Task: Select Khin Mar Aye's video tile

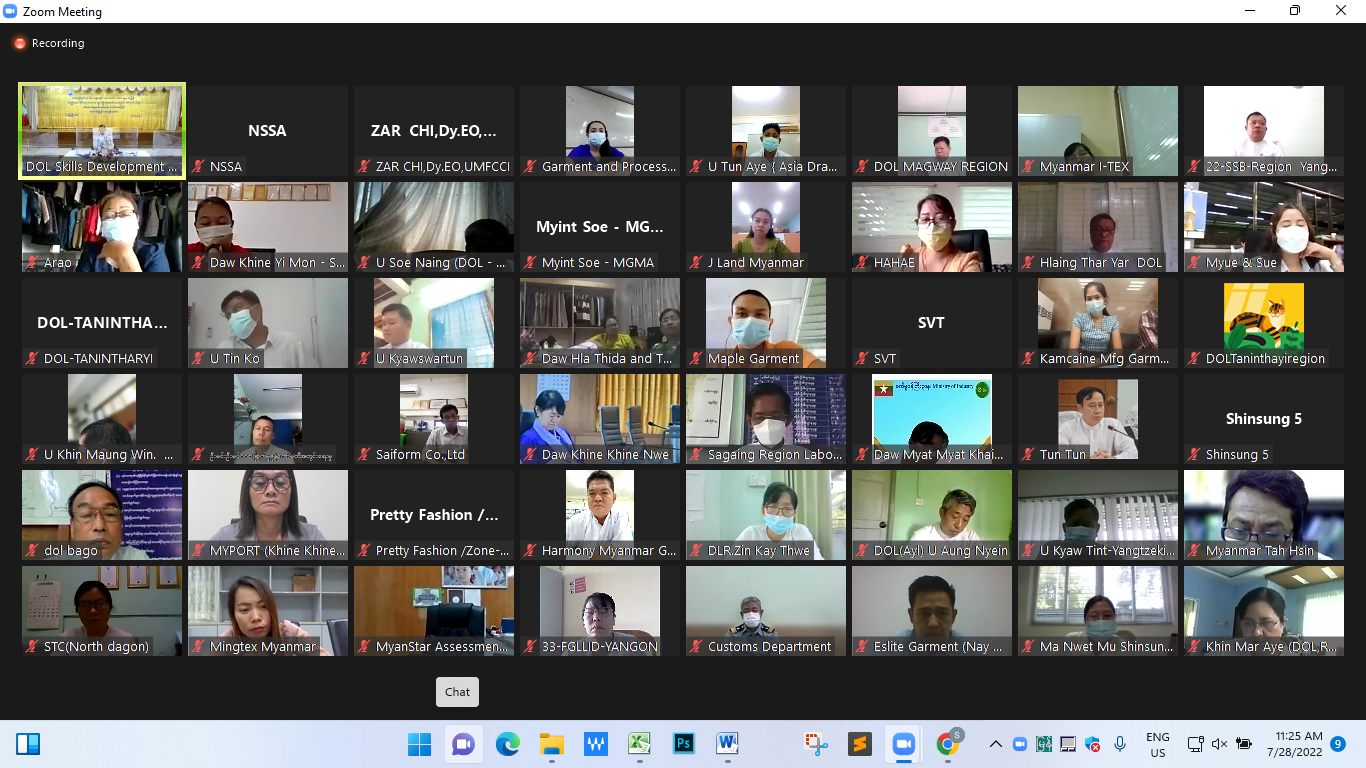Action: pyautogui.click(x=1264, y=611)
